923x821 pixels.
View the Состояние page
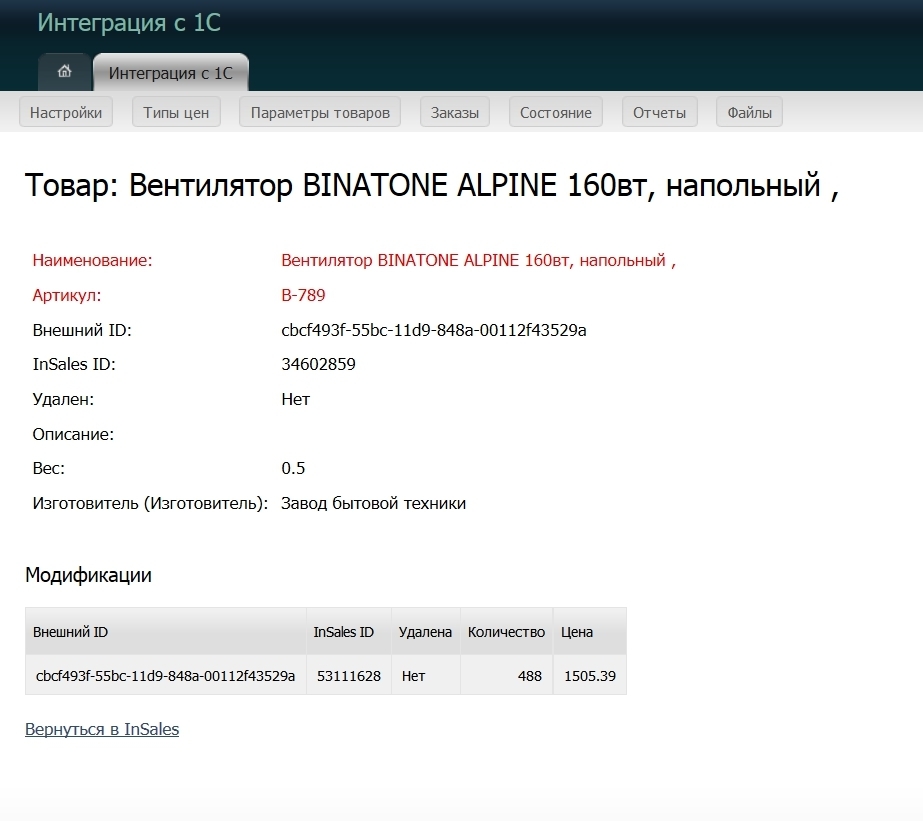tap(556, 112)
